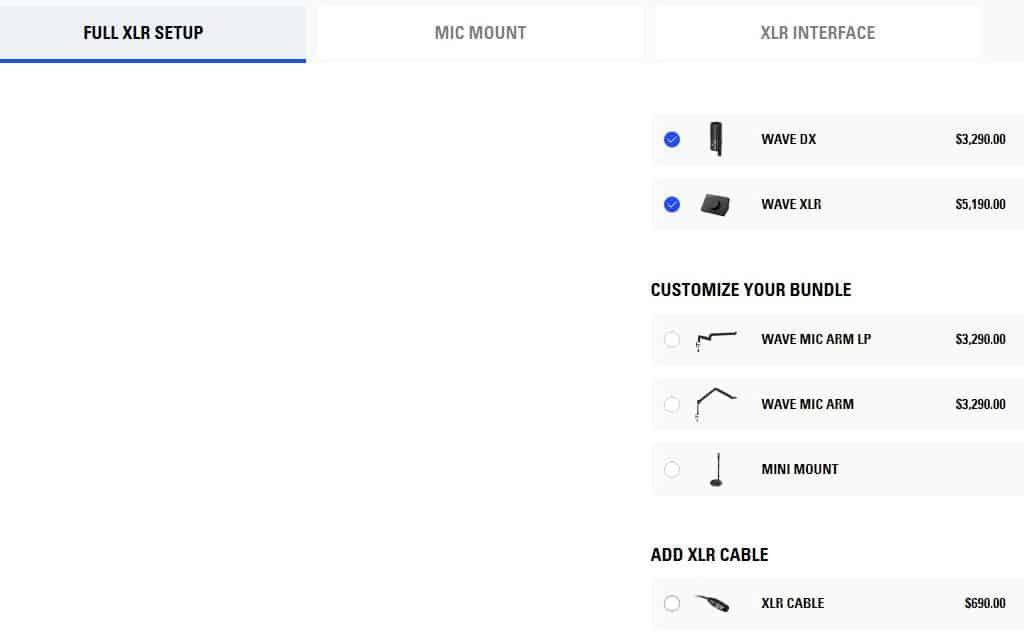
Task: Uncheck the Wave XLR checkbox
Action: [x=672, y=204]
